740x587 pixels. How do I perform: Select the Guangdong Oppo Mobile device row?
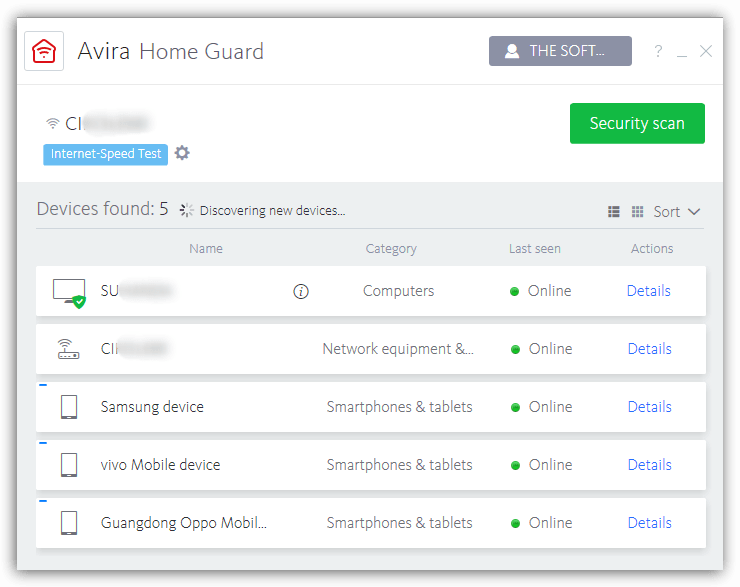point(184,523)
